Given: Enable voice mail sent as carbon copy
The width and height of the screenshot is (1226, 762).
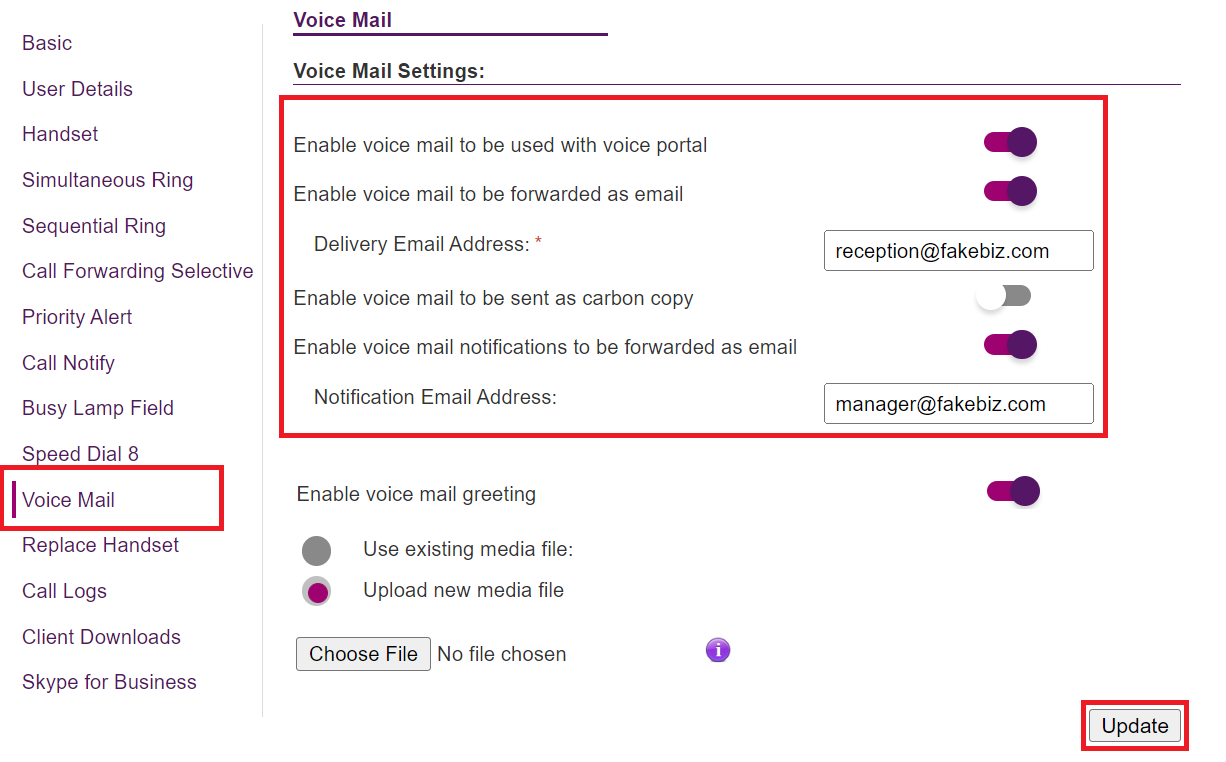Looking at the screenshot, I should pyautogui.click(x=1003, y=295).
